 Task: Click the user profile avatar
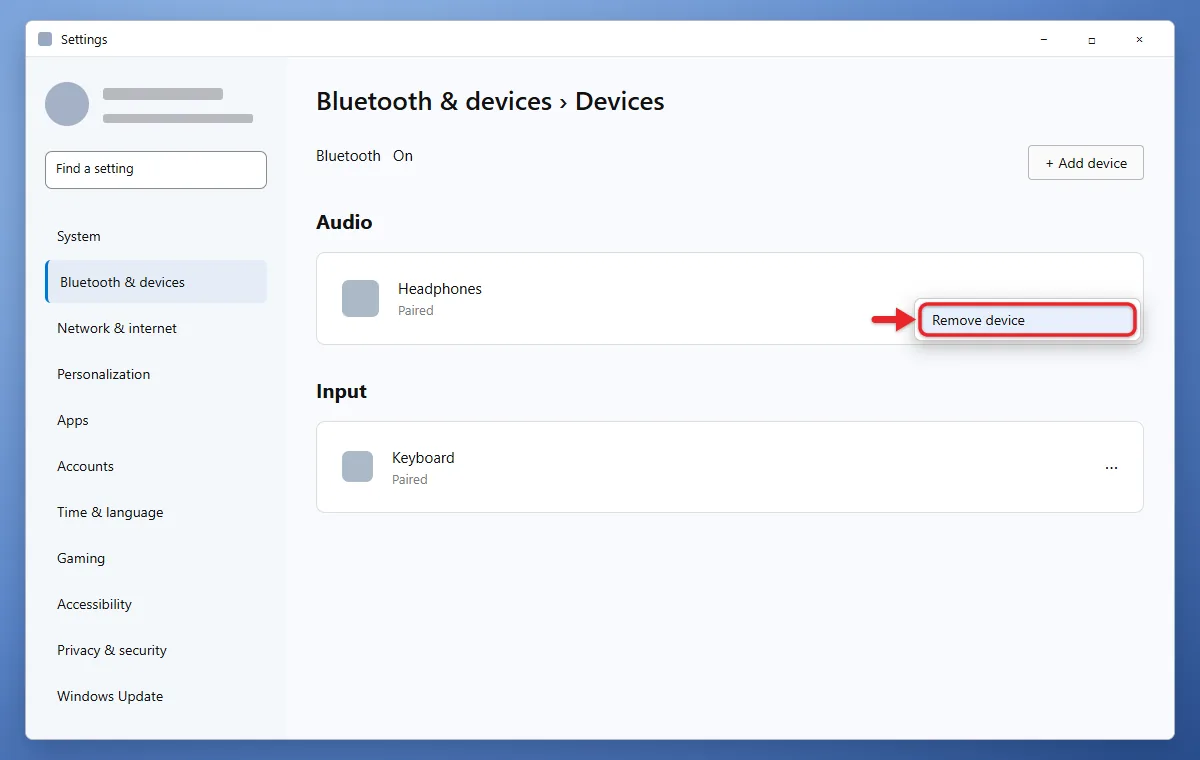point(67,104)
